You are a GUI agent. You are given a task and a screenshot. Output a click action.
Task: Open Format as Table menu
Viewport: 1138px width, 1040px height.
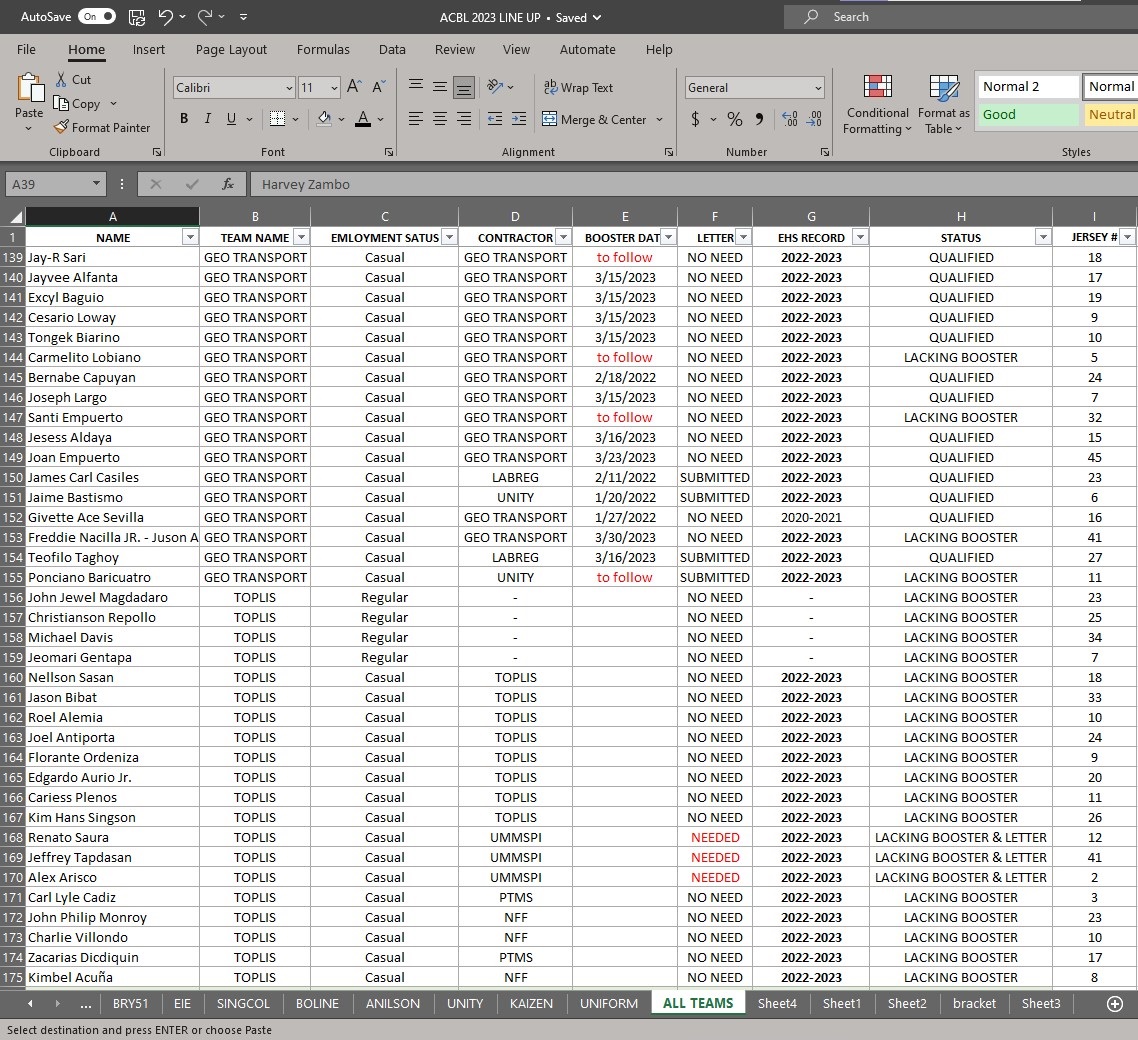click(x=943, y=105)
